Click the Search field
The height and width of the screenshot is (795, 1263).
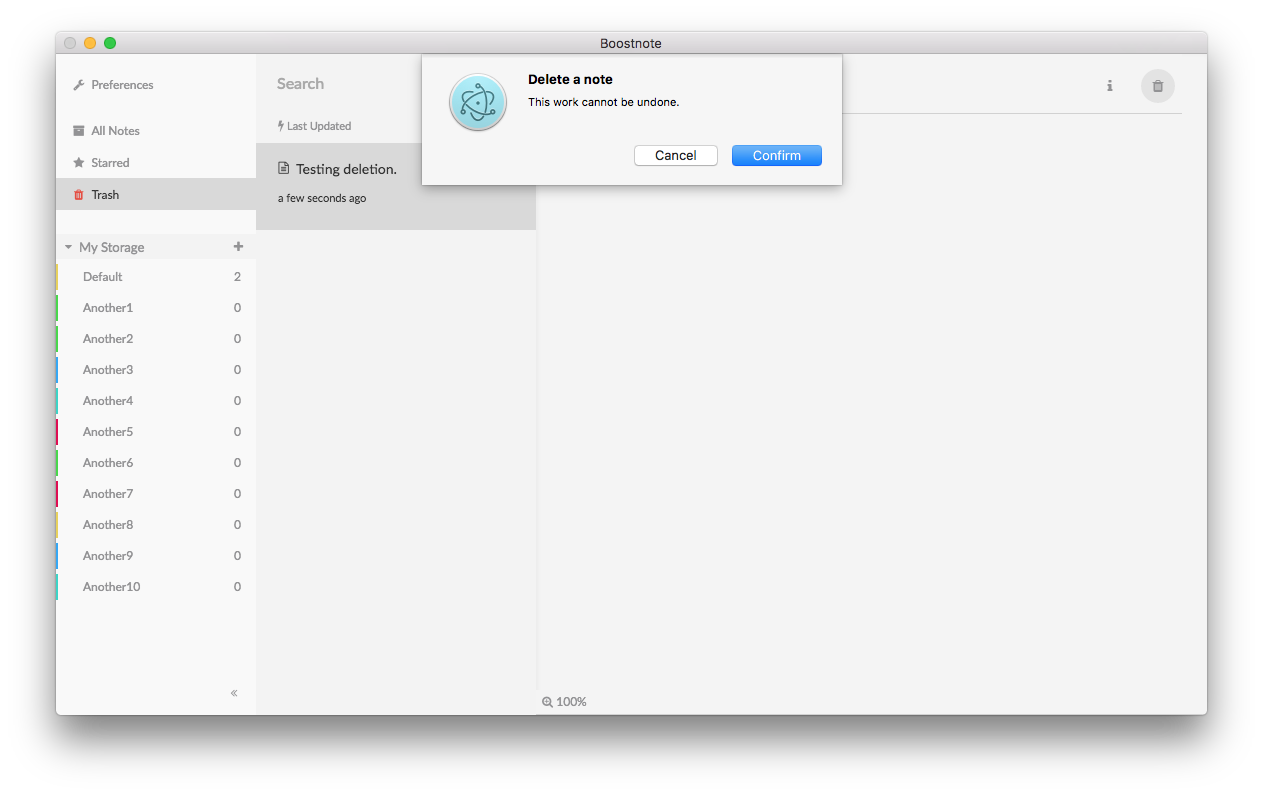point(300,84)
